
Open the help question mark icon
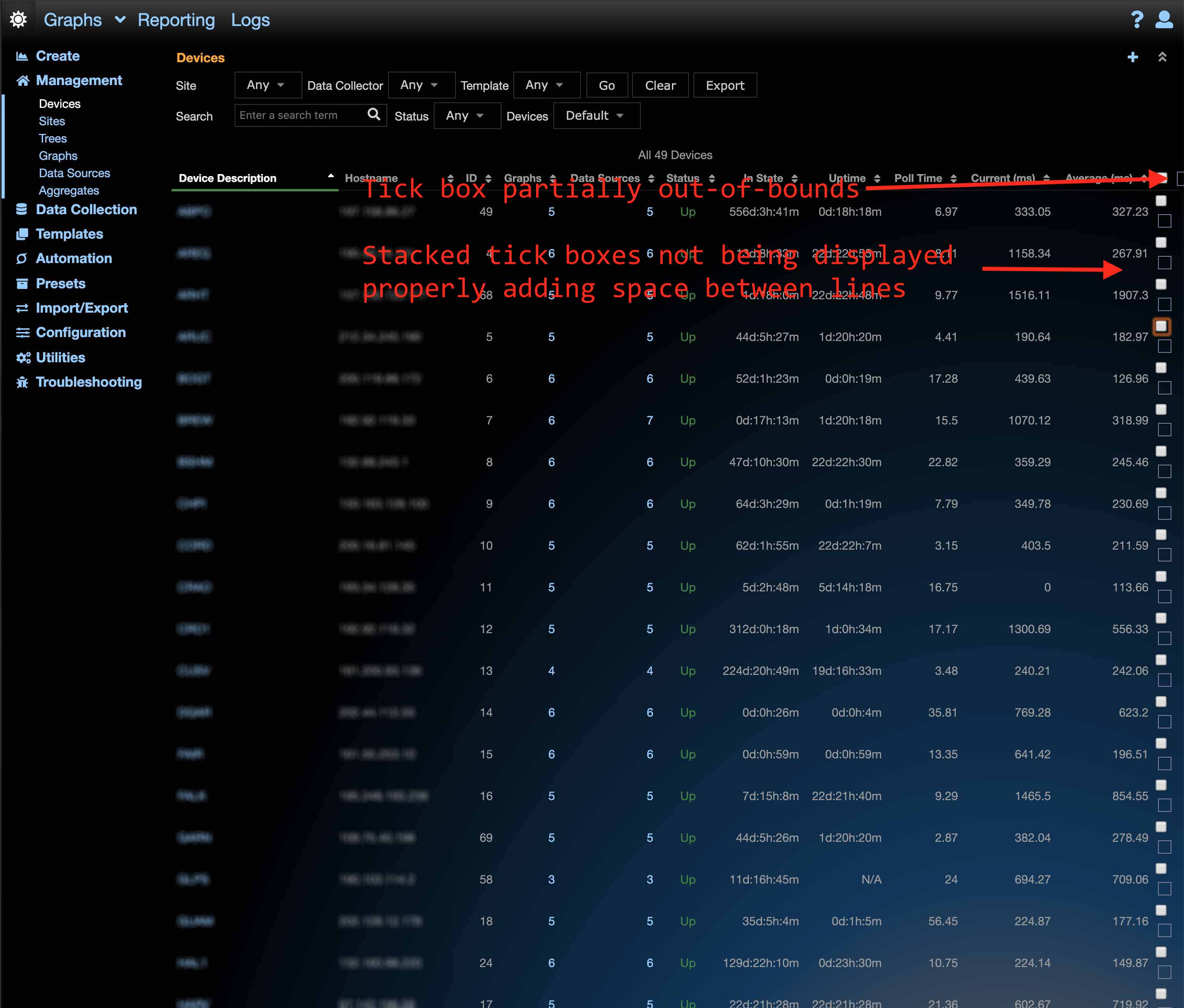[x=1137, y=19]
